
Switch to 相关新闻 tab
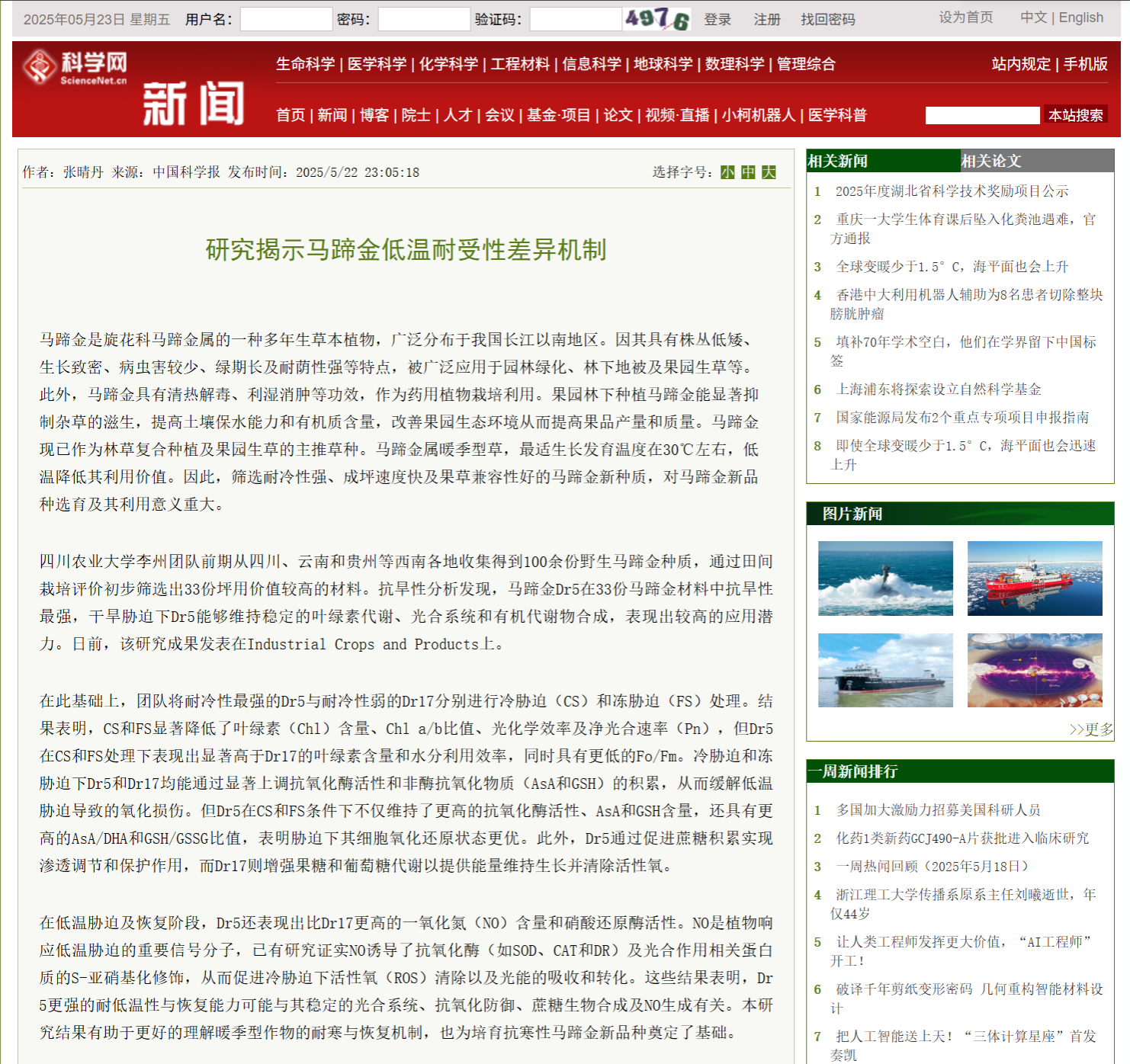[883, 161]
